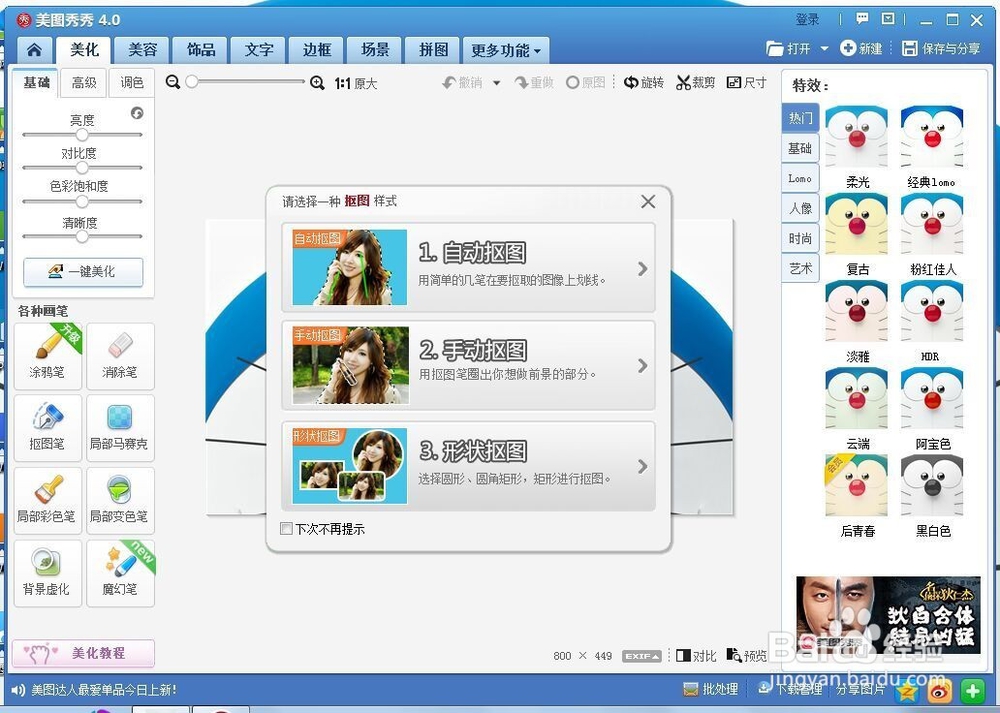The image size is (1000, 713).
Task: Switch to the 美容 tab
Action: click(x=143, y=50)
